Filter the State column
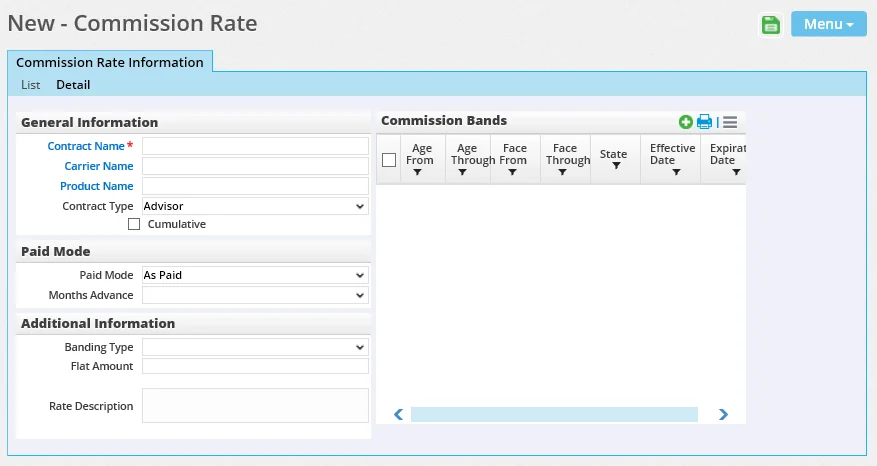Image resolution: width=877 pixels, height=466 pixels. (616, 166)
